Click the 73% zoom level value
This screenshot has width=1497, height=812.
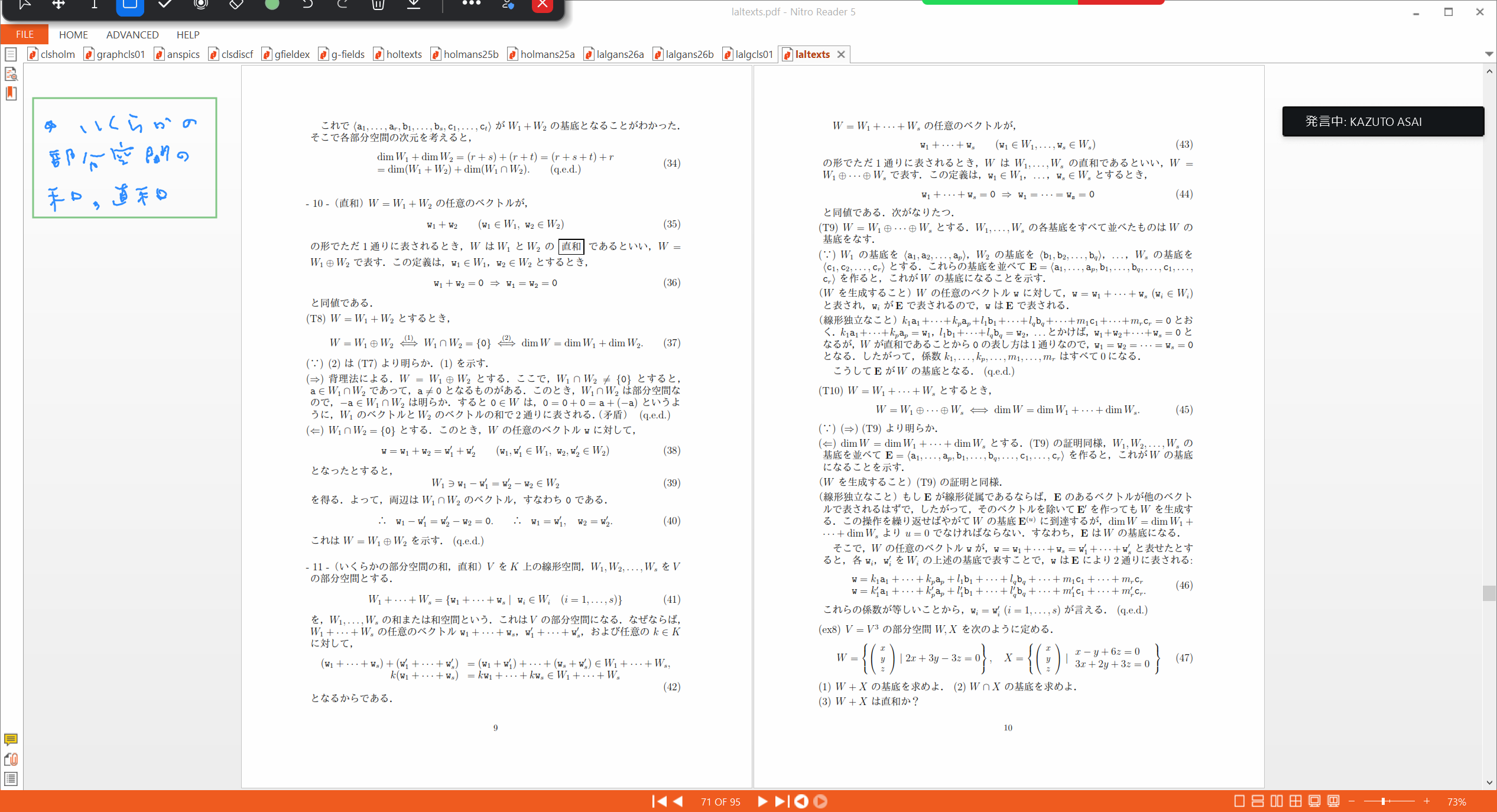1456,802
